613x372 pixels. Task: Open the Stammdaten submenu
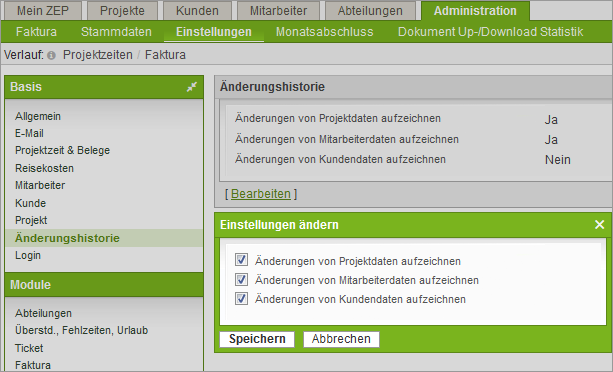coord(116,32)
